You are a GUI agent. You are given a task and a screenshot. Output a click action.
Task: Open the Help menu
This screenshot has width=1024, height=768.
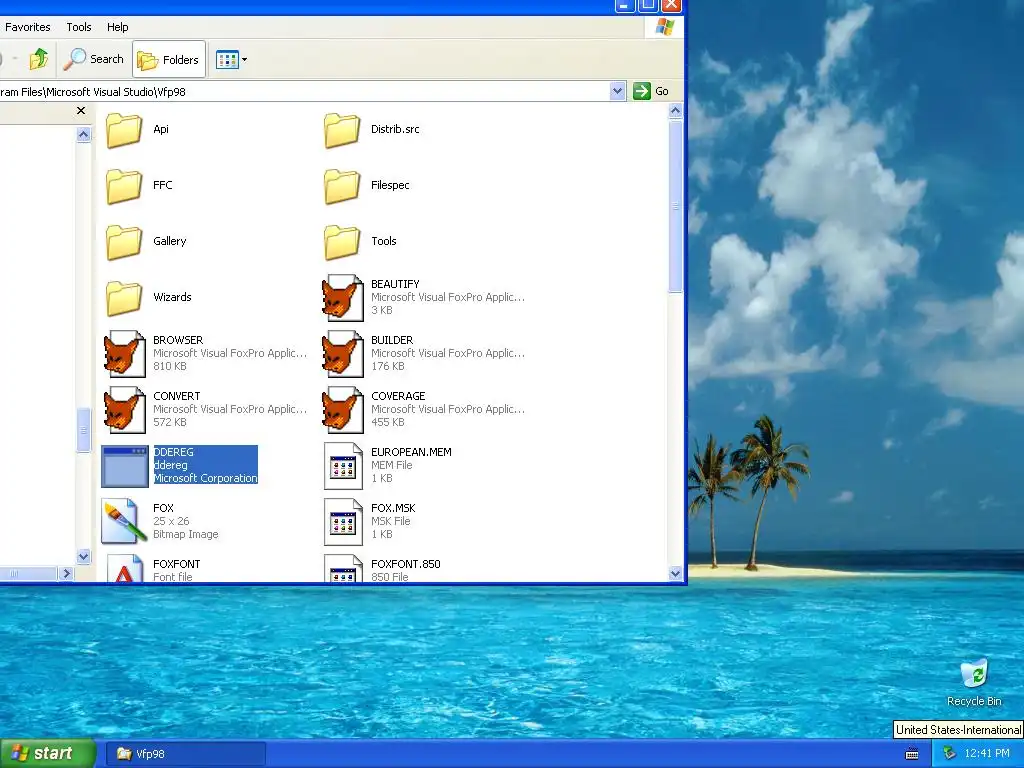(118, 27)
